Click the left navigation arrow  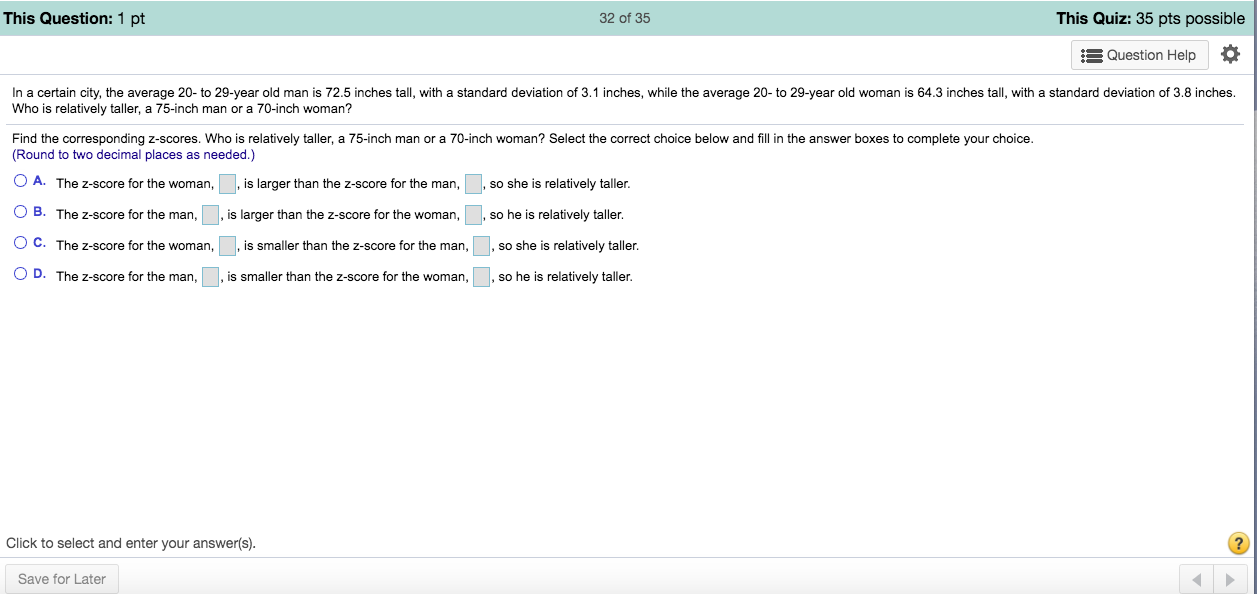pyautogui.click(x=1197, y=578)
